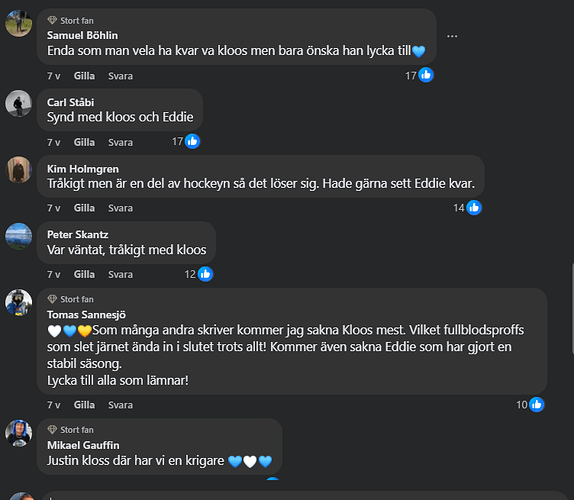View the like reactions on Samuel Böhlin's comment

(420, 75)
